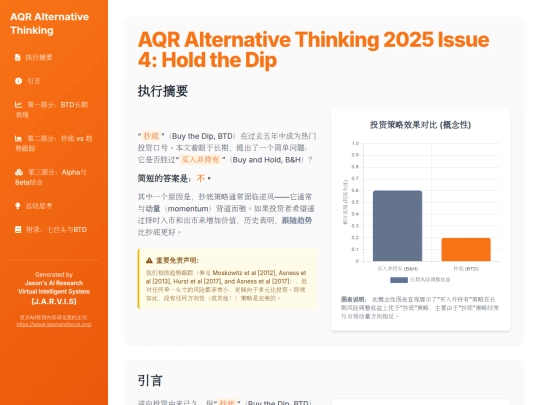Image resolution: width=540 pixels, height=405 pixels.
Task: Click the book icon beside 附录
Action: click(18, 229)
